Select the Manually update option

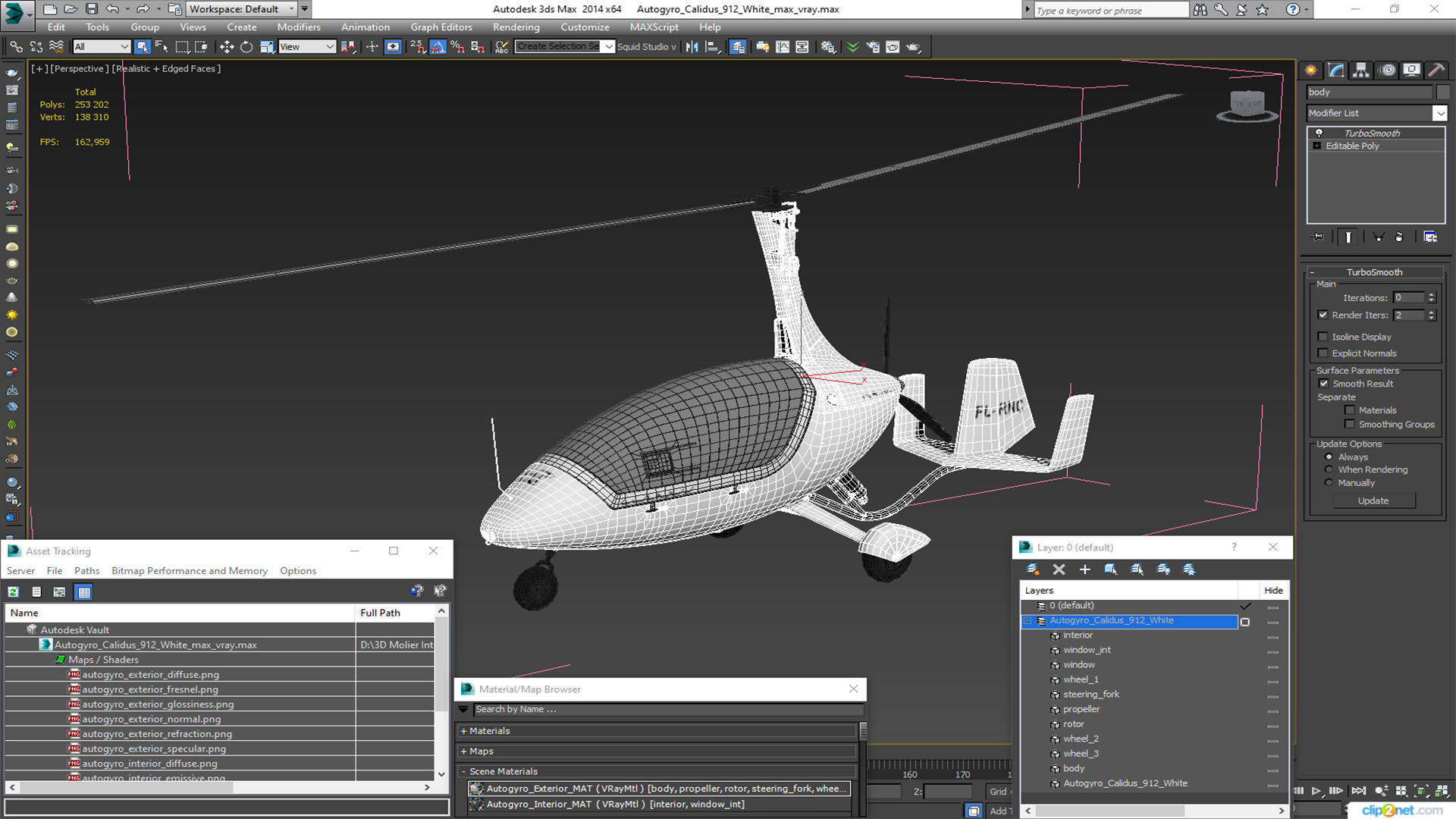pos(1329,483)
